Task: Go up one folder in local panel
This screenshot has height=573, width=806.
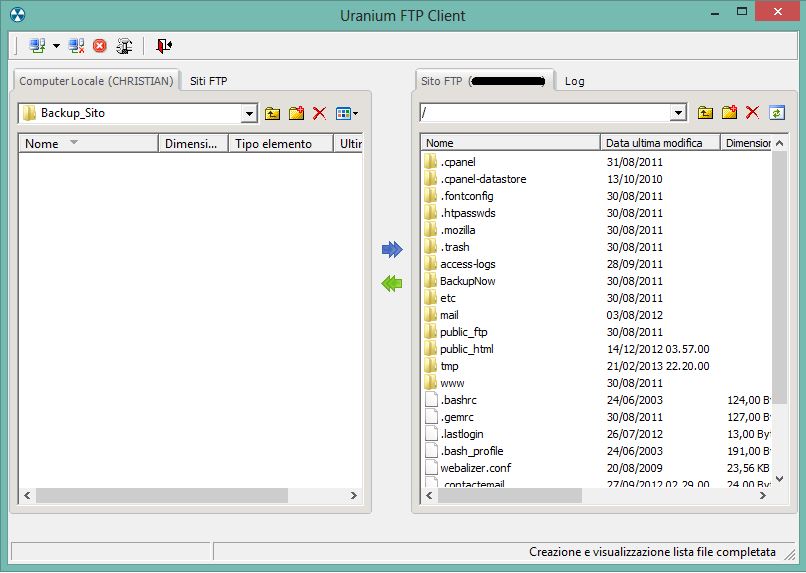Action: tap(272, 113)
